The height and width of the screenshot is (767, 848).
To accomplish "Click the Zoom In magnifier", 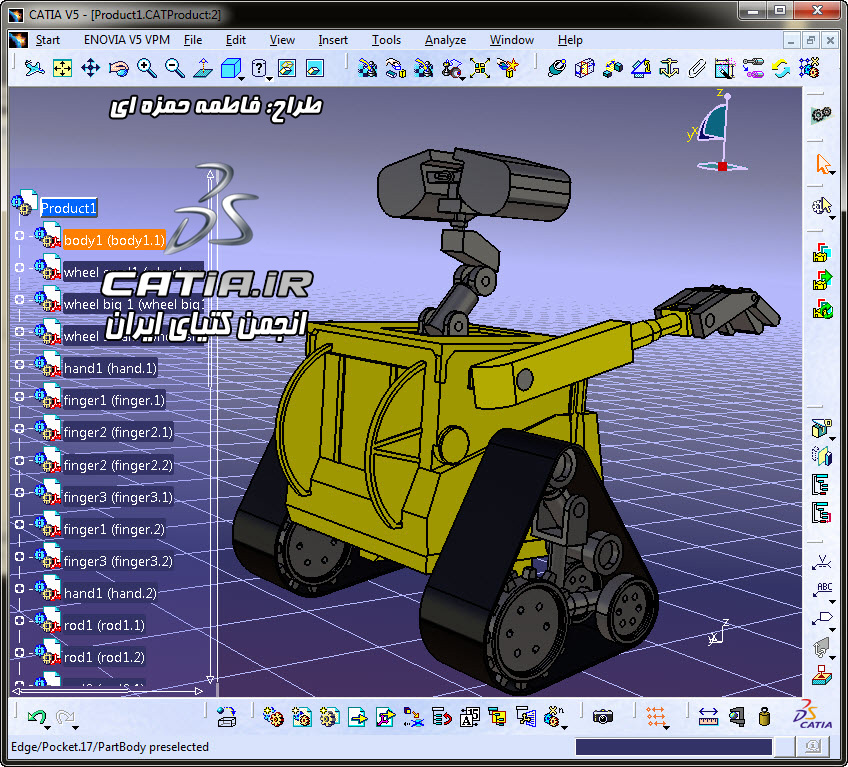I will [x=147, y=69].
